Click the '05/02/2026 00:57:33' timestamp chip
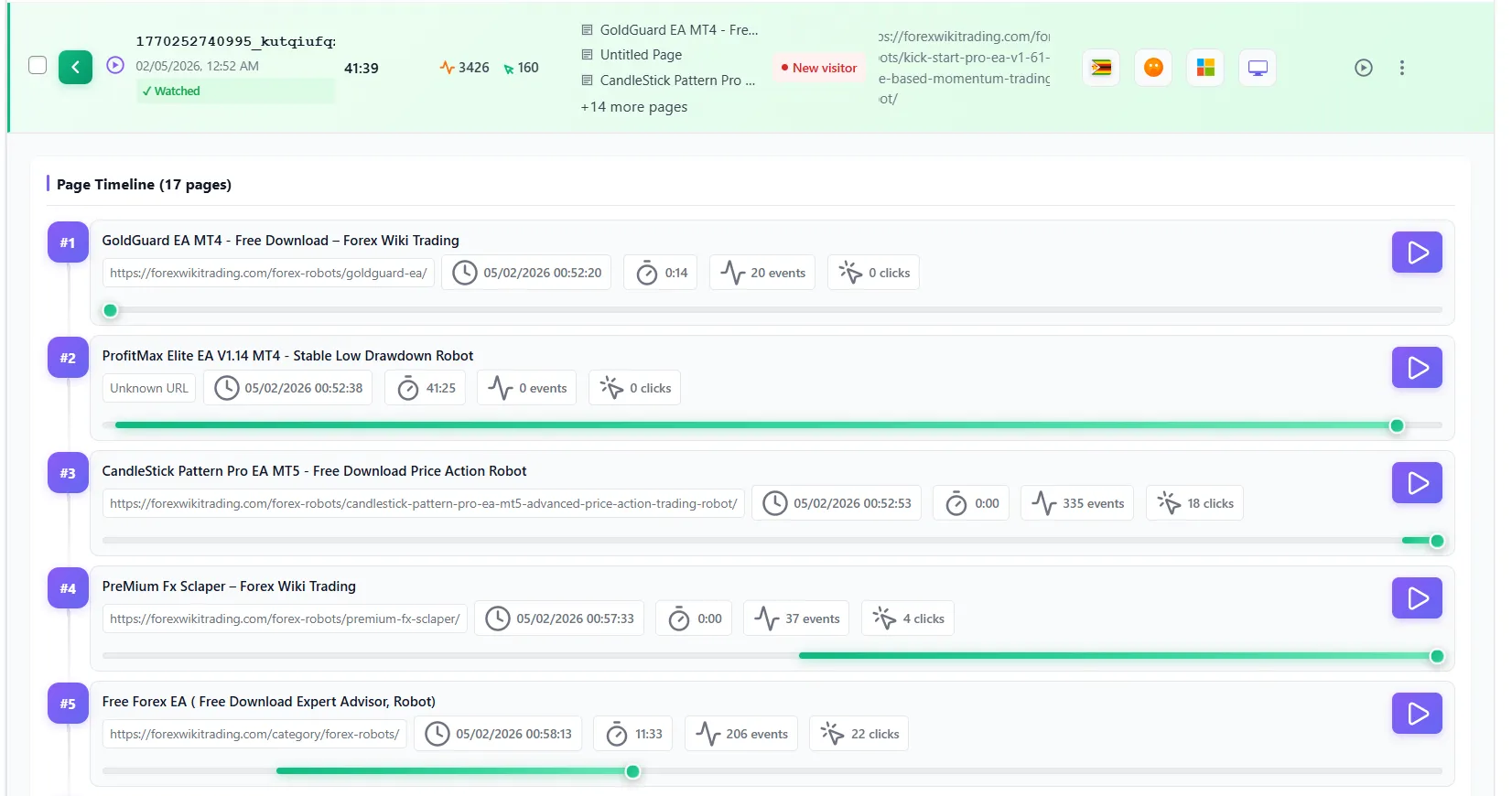1512x796 pixels. coord(559,619)
